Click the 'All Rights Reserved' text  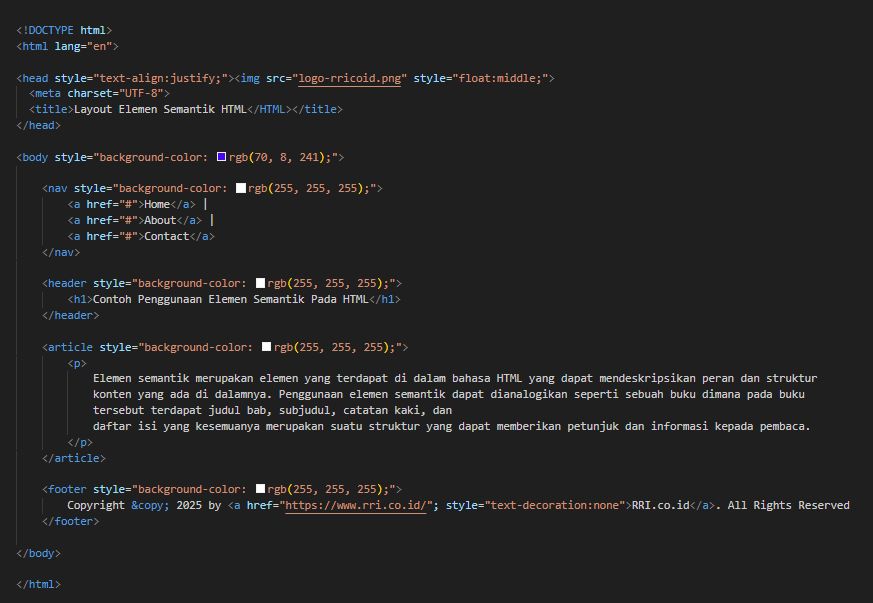[x=789, y=505]
